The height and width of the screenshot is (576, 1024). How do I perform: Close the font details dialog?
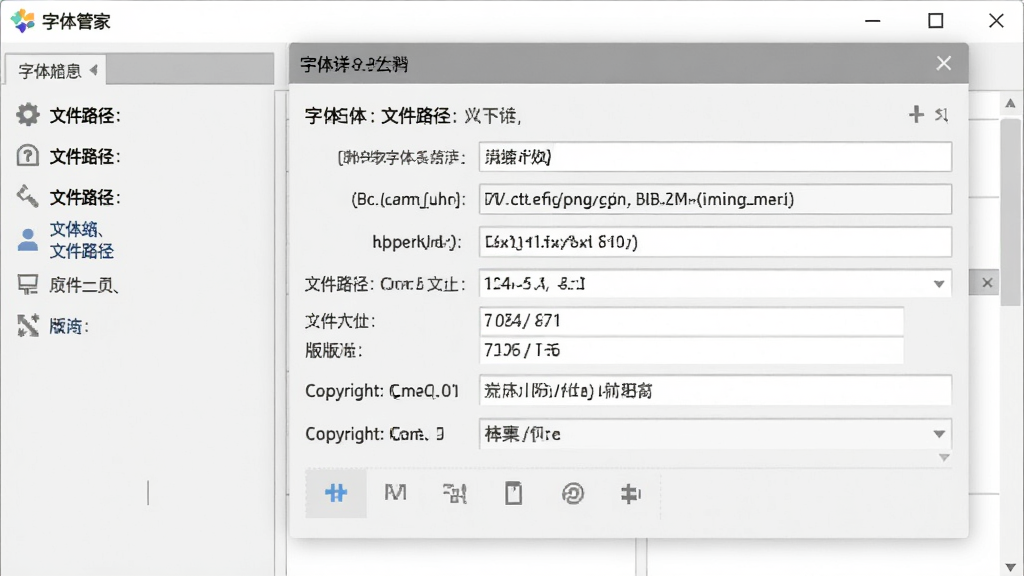[x=944, y=63]
